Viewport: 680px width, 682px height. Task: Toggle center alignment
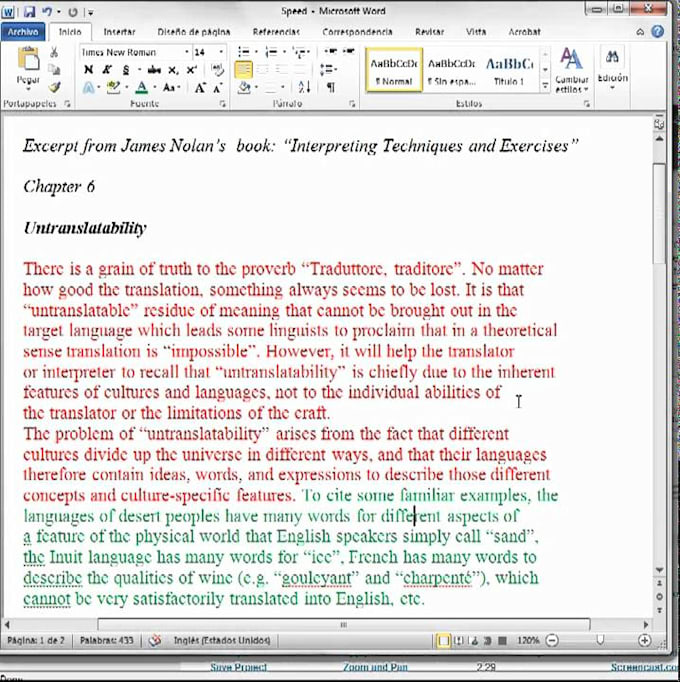(x=262, y=70)
